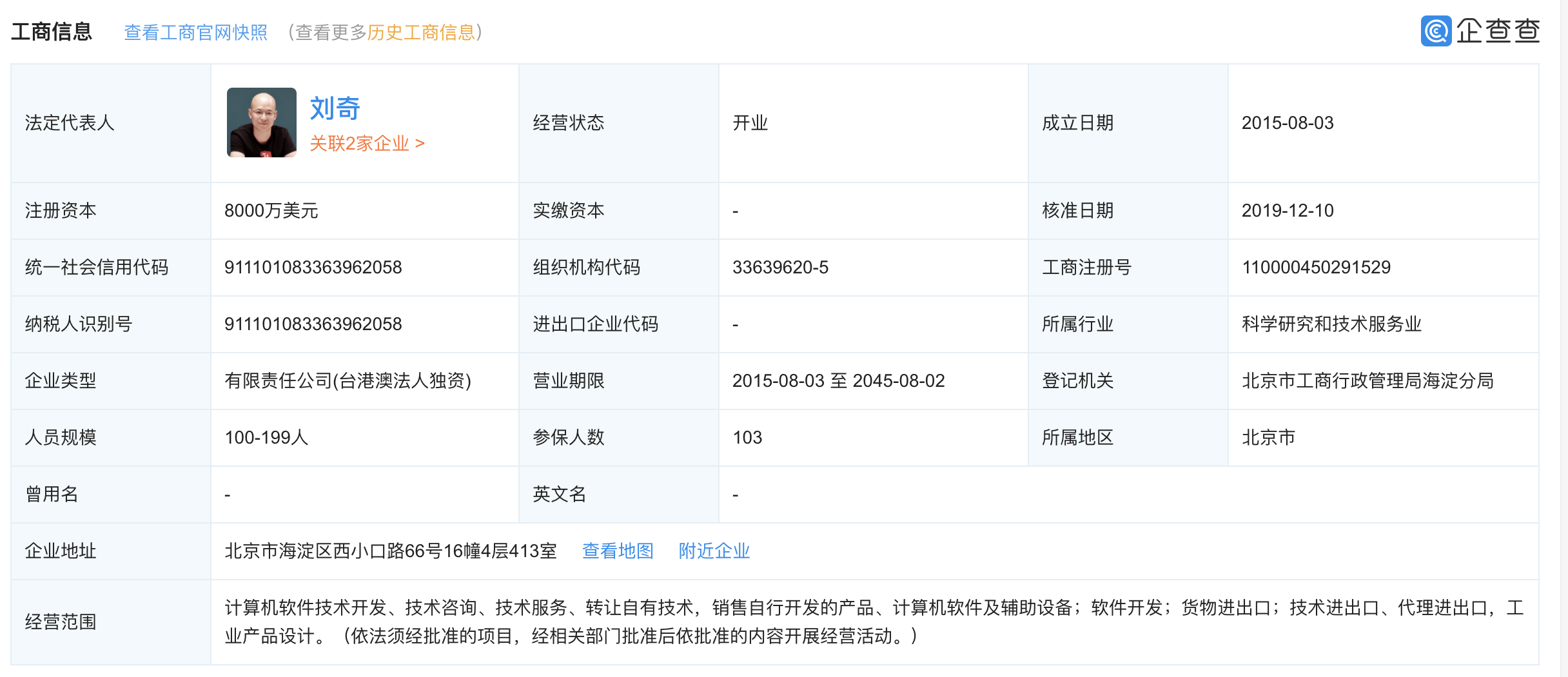The image size is (1568, 677).
Task: Select registration authority 北京市工商行政管理局海淀分局
Action: [1367, 381]
